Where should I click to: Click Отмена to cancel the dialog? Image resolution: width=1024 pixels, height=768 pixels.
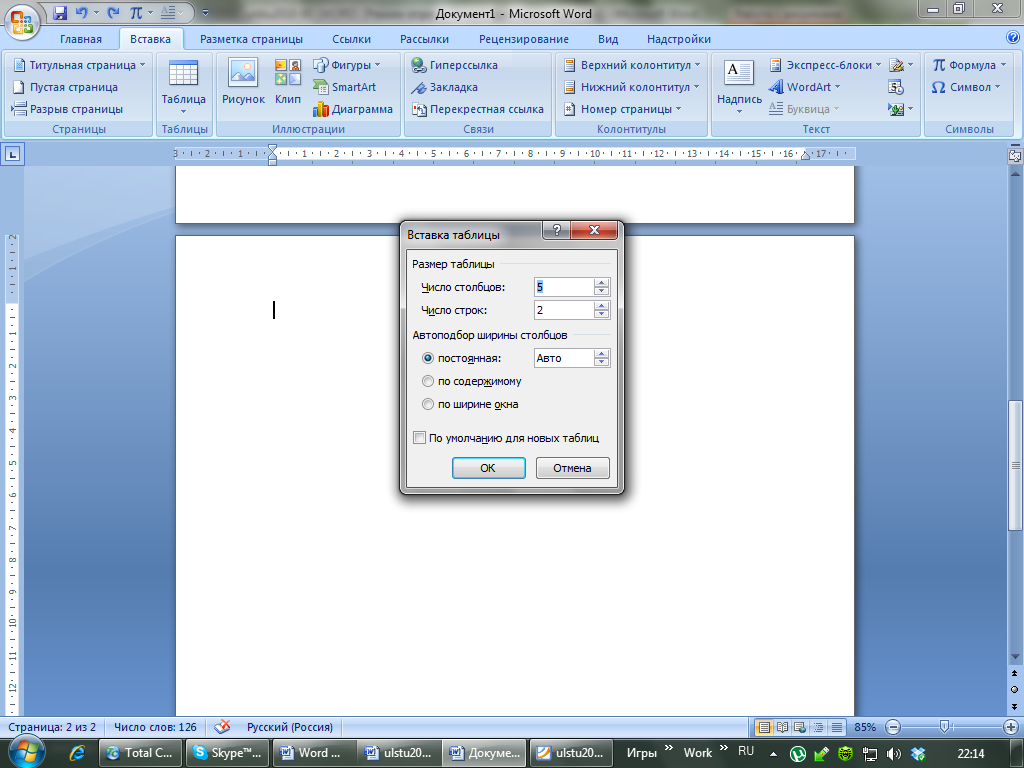pyautogui.click(x=572, y=468)
